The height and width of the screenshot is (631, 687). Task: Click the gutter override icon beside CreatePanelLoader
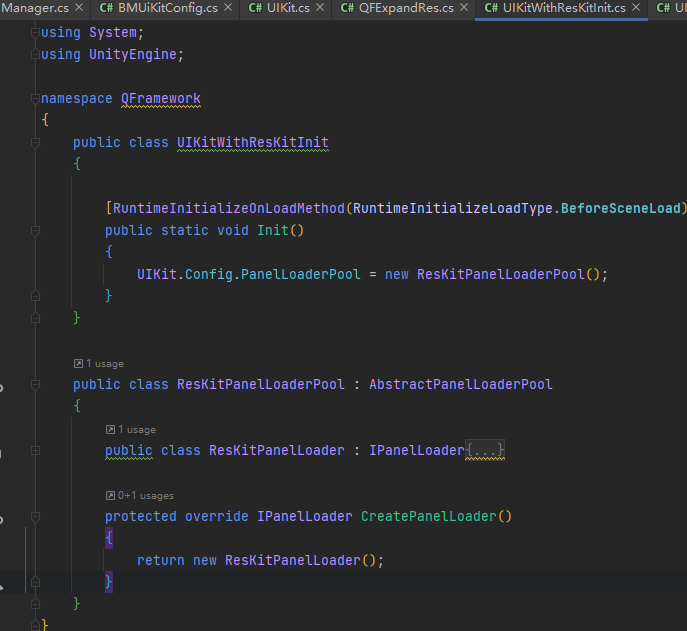(1, 520)
